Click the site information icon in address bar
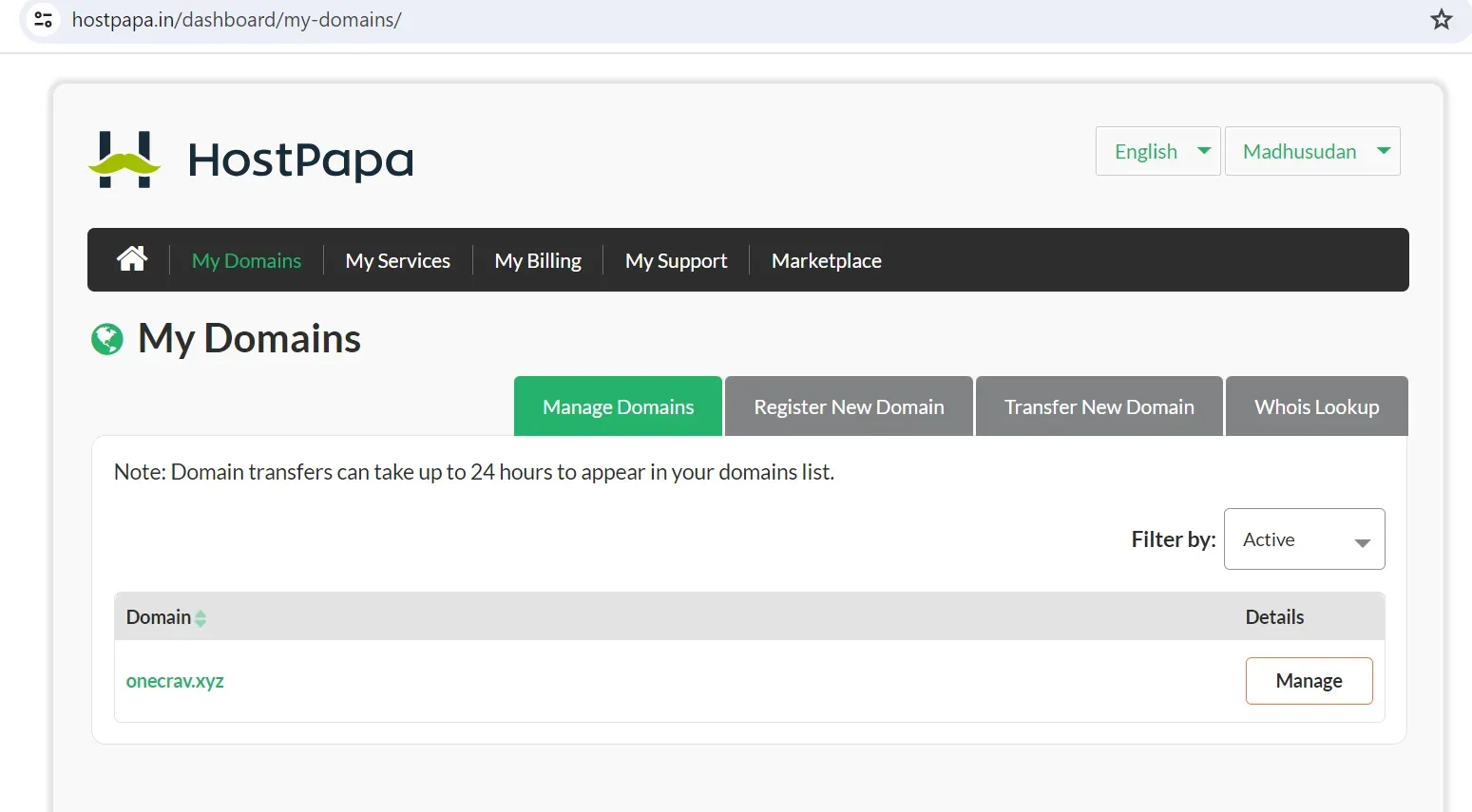The image size is (1472, 812). (x=43, y=19)
